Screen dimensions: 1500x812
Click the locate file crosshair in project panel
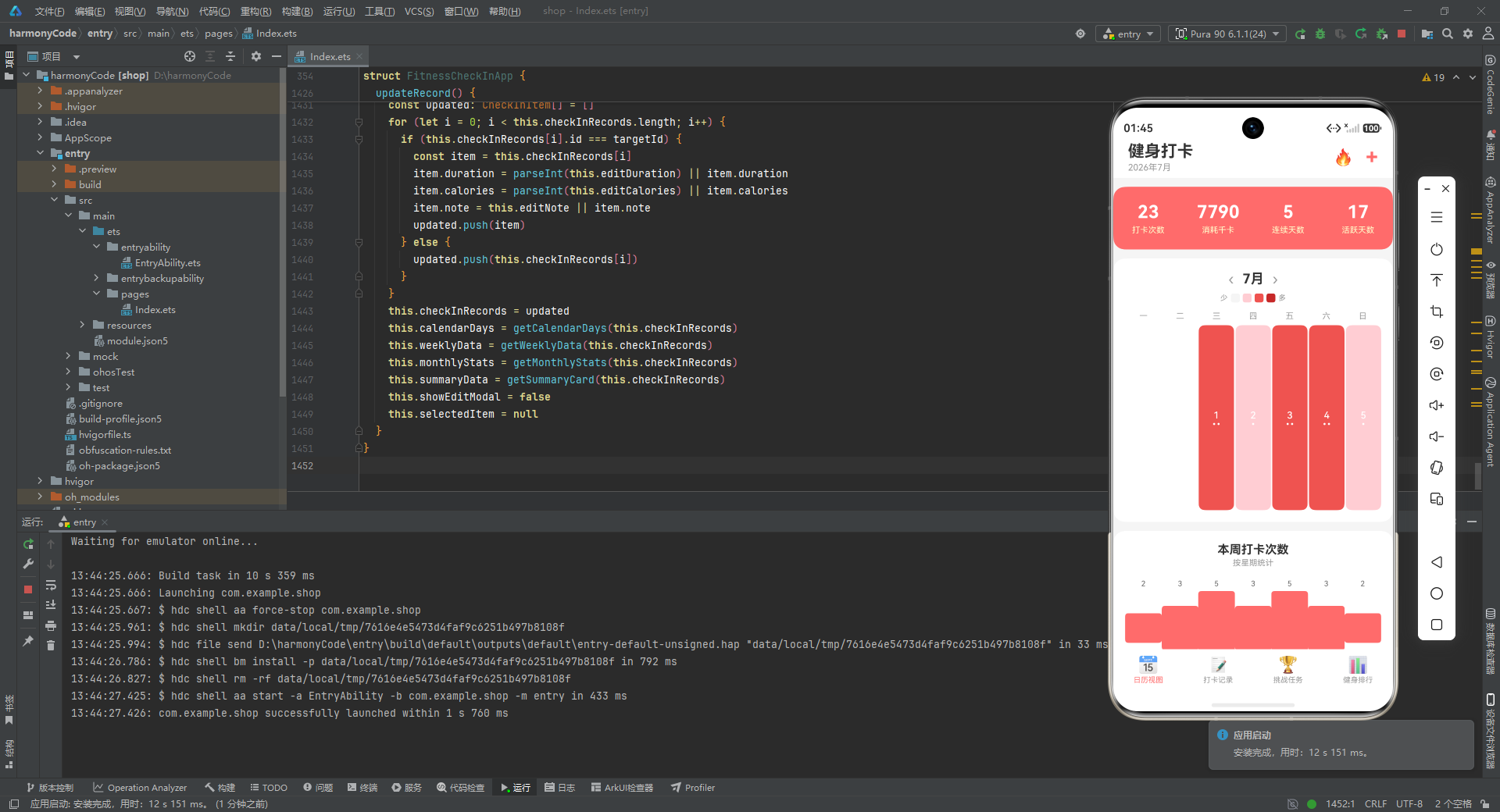tap(190, 56)
